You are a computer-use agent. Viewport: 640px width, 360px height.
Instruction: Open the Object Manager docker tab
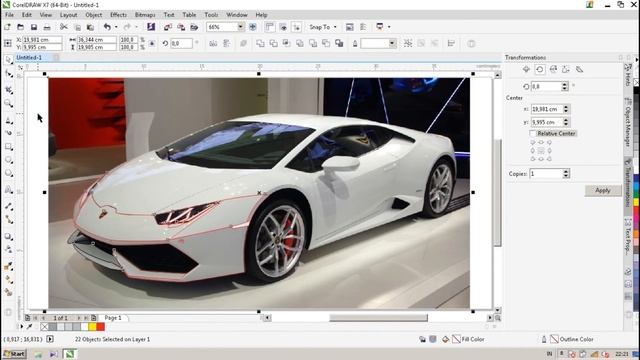(628, 122)
